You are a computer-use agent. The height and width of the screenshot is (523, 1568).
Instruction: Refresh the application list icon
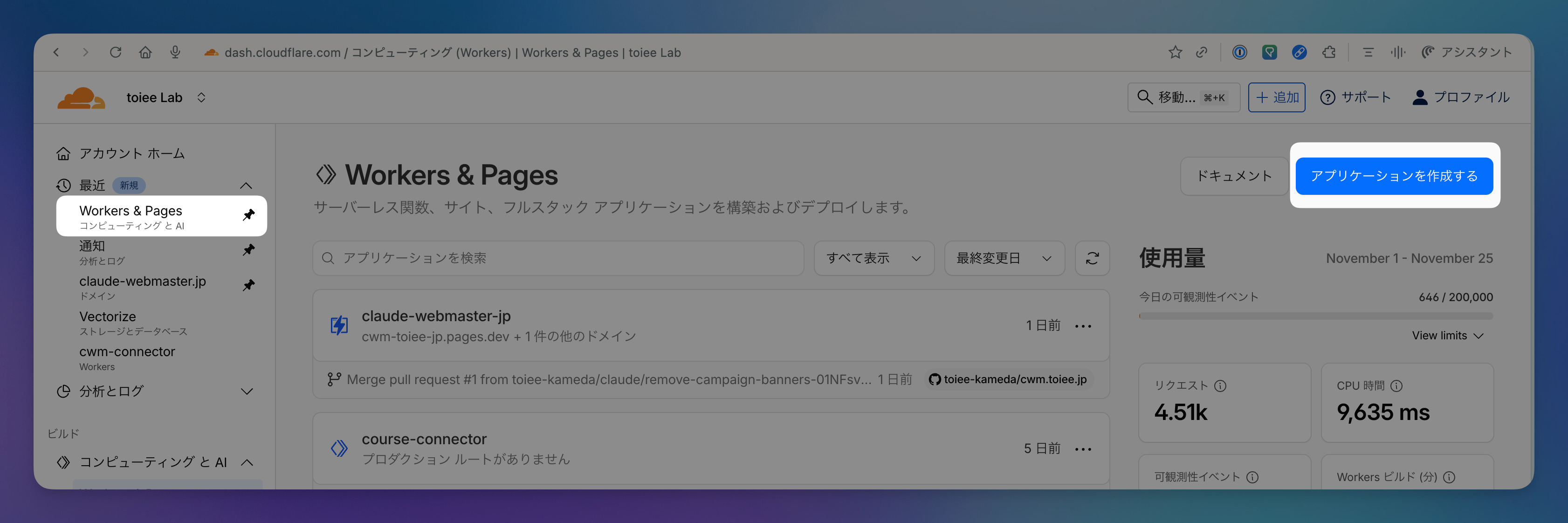(1092, 258)
